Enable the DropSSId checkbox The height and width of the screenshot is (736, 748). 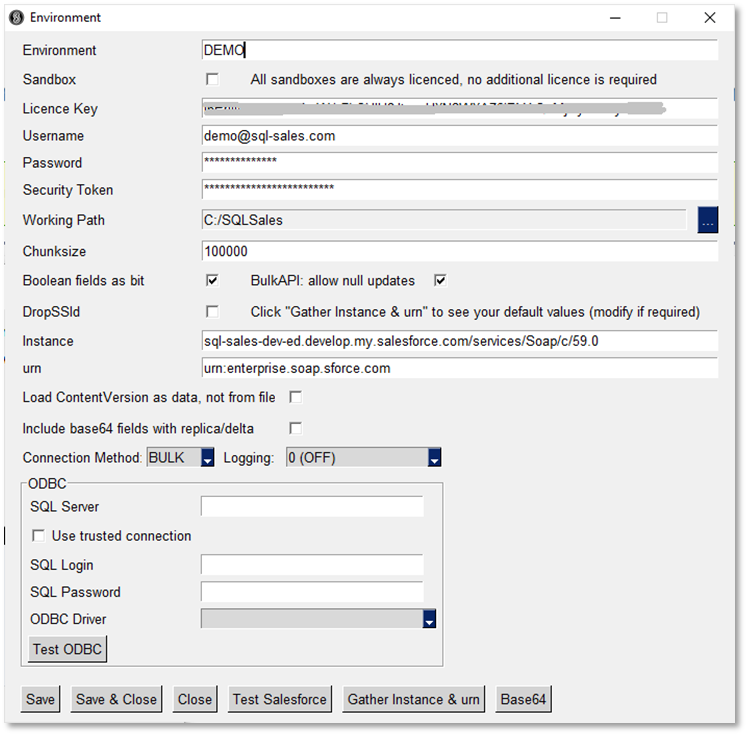pos(212,312)
